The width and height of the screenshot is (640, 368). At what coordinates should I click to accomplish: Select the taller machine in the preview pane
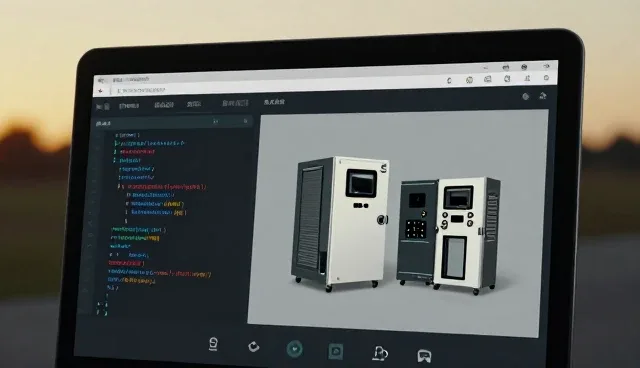click(x=340, y=224)
